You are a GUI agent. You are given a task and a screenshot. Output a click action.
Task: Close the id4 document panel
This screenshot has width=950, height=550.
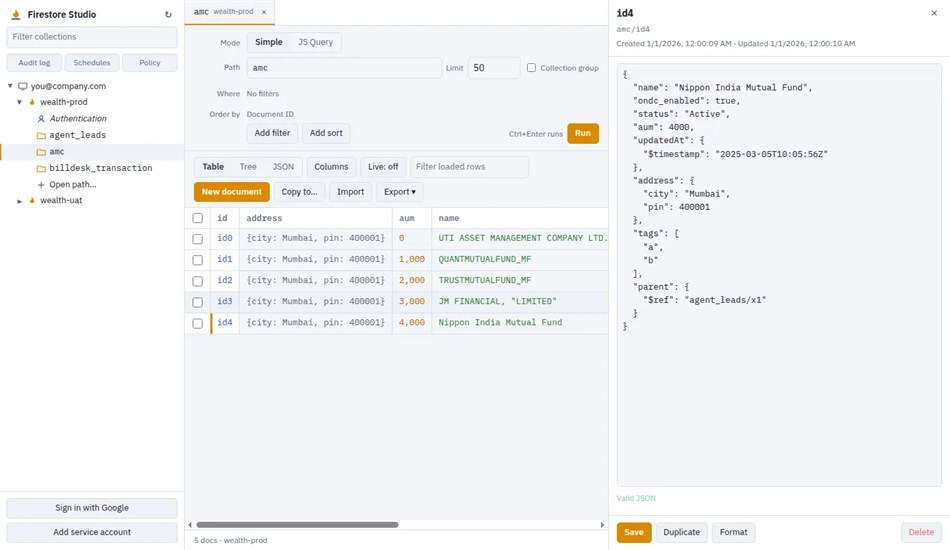coord(934,13)
